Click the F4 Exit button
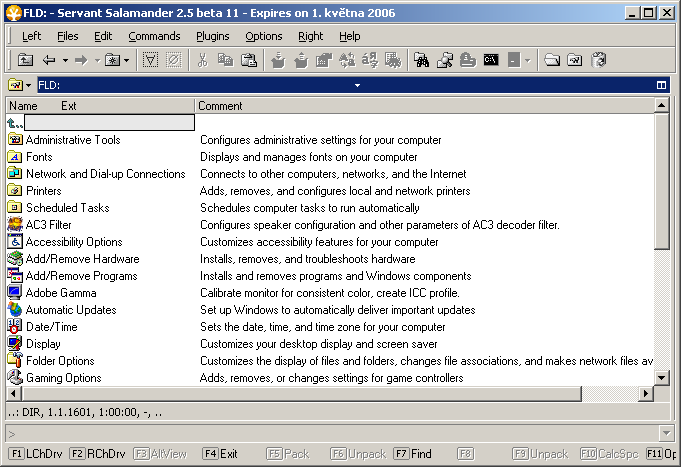Viewport: 681px width, 467px height. pos(221,454)
